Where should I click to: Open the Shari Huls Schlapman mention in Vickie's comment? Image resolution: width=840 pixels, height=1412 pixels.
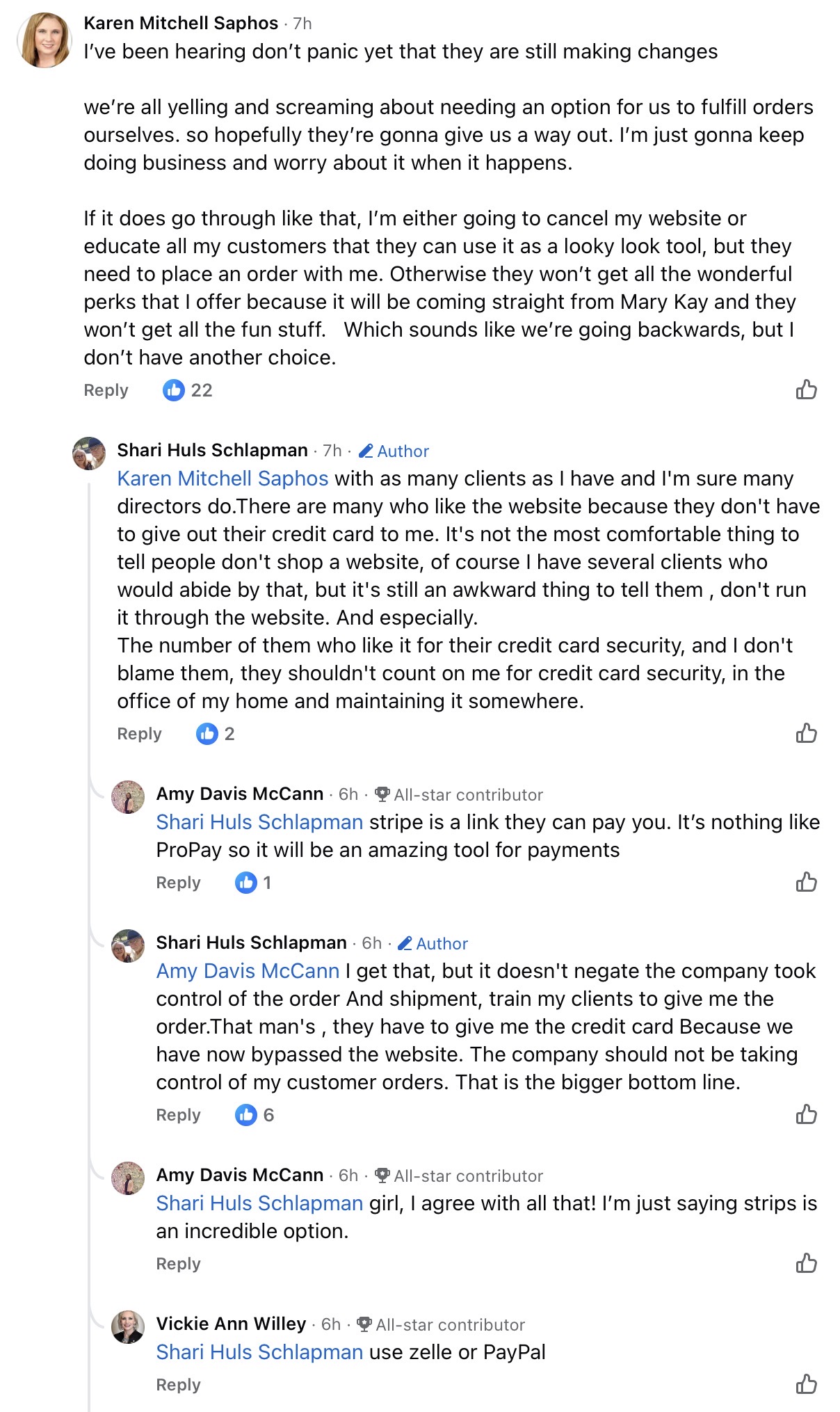tap(259, 1352)
